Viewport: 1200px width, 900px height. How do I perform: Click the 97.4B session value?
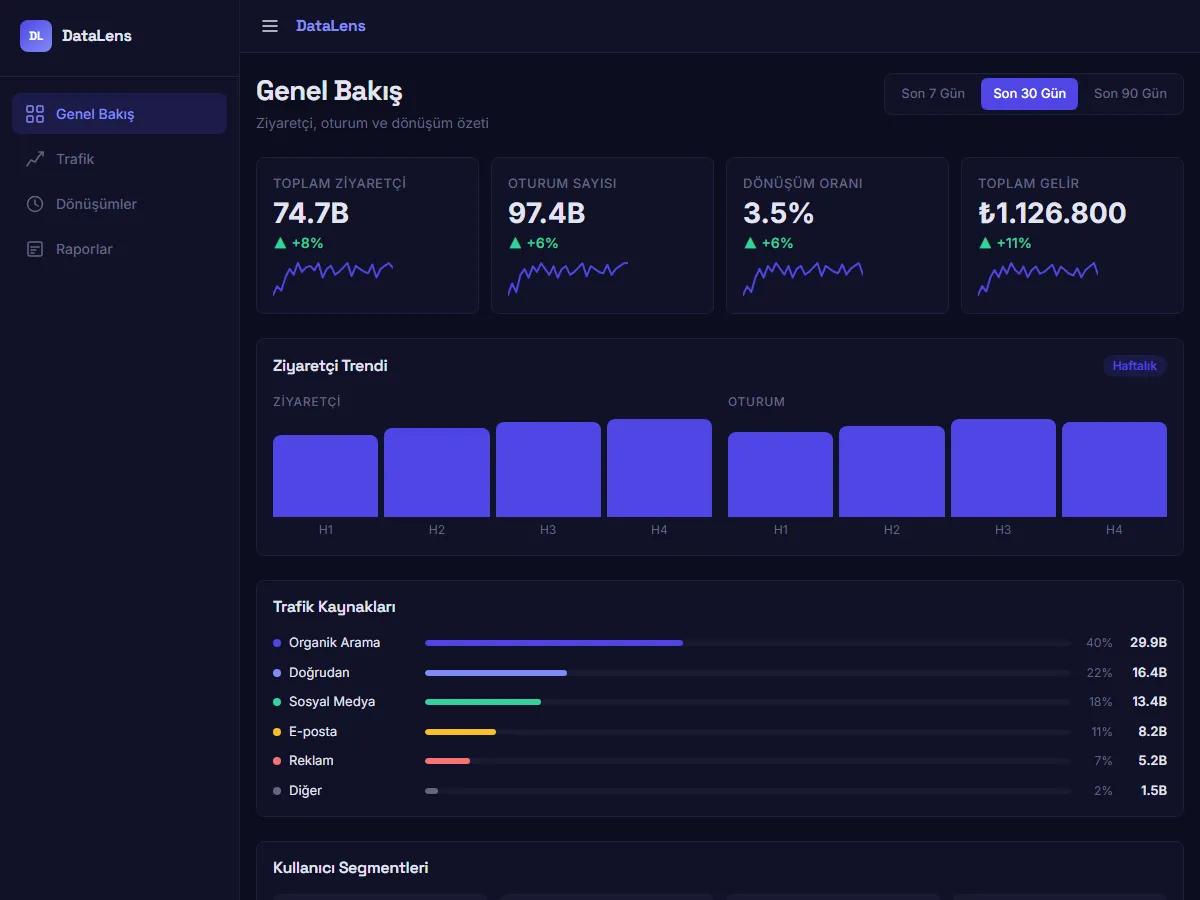point(547,213)
